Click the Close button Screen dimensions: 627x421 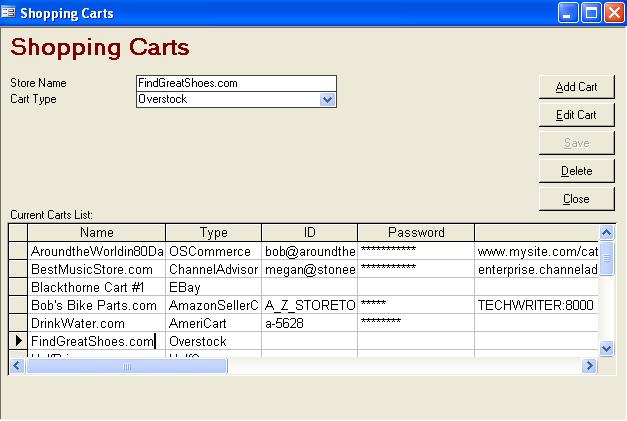(x=576, y=199)
